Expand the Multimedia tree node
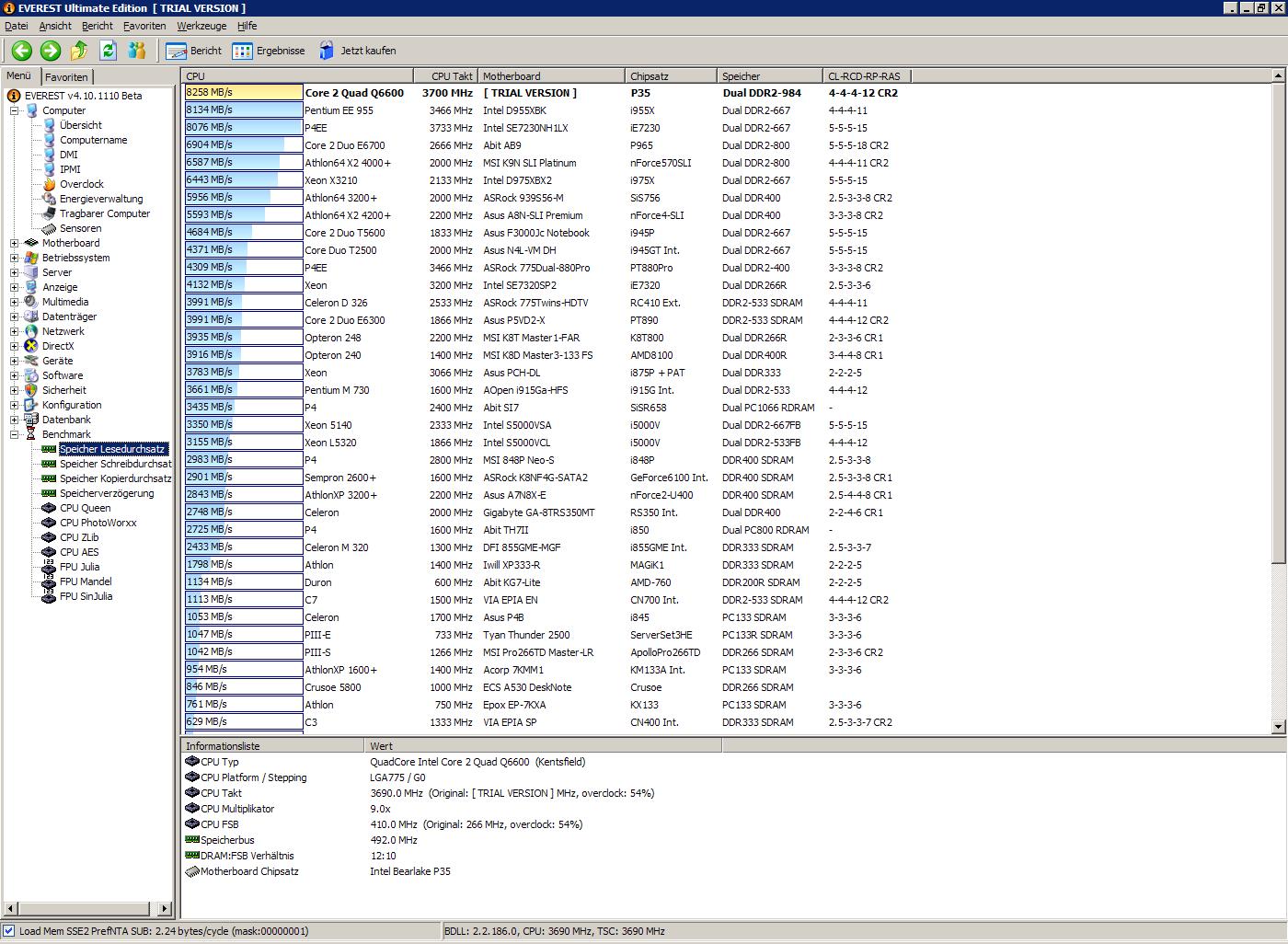 15,302
